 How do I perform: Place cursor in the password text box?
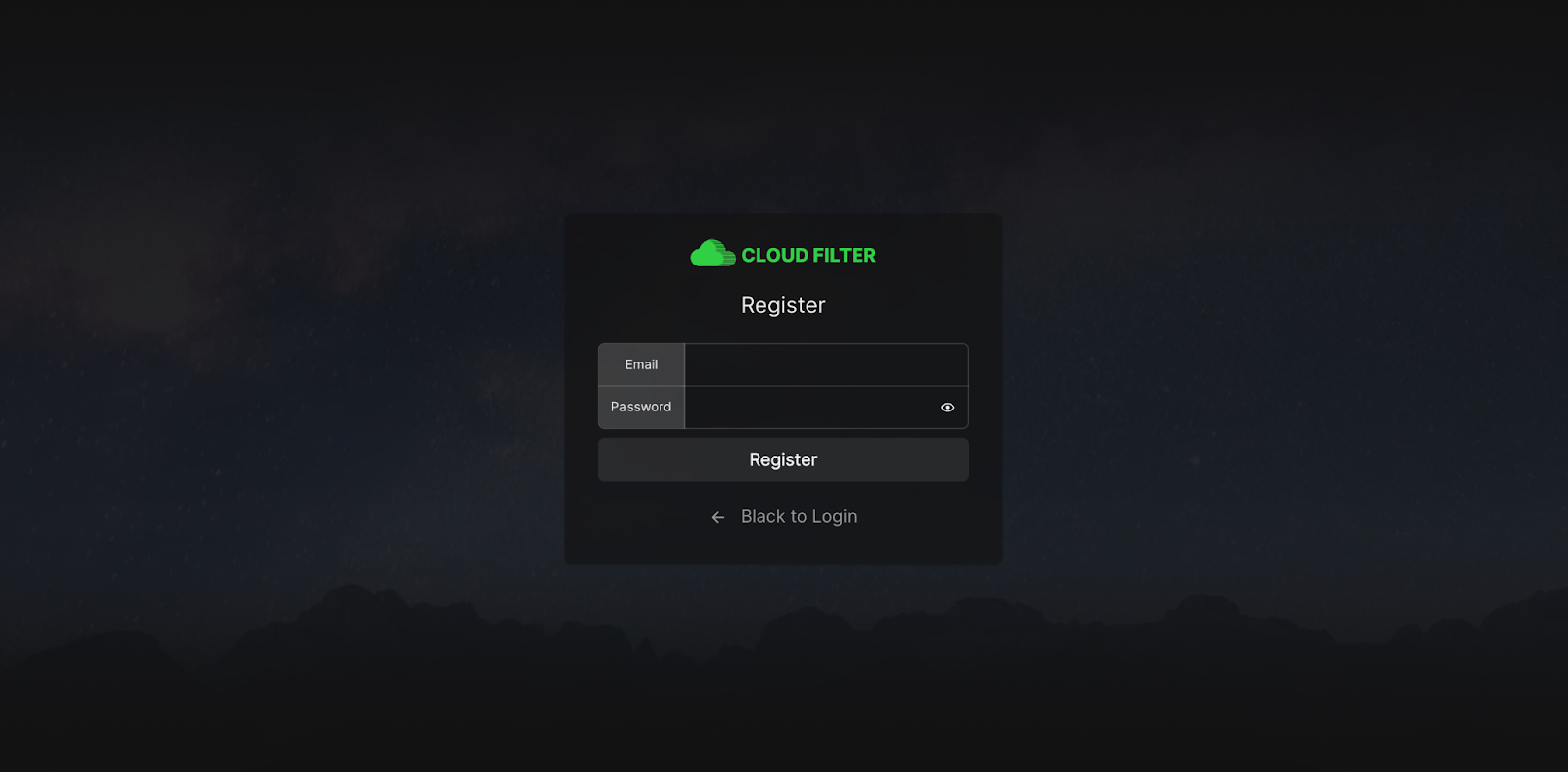(811, 408)
